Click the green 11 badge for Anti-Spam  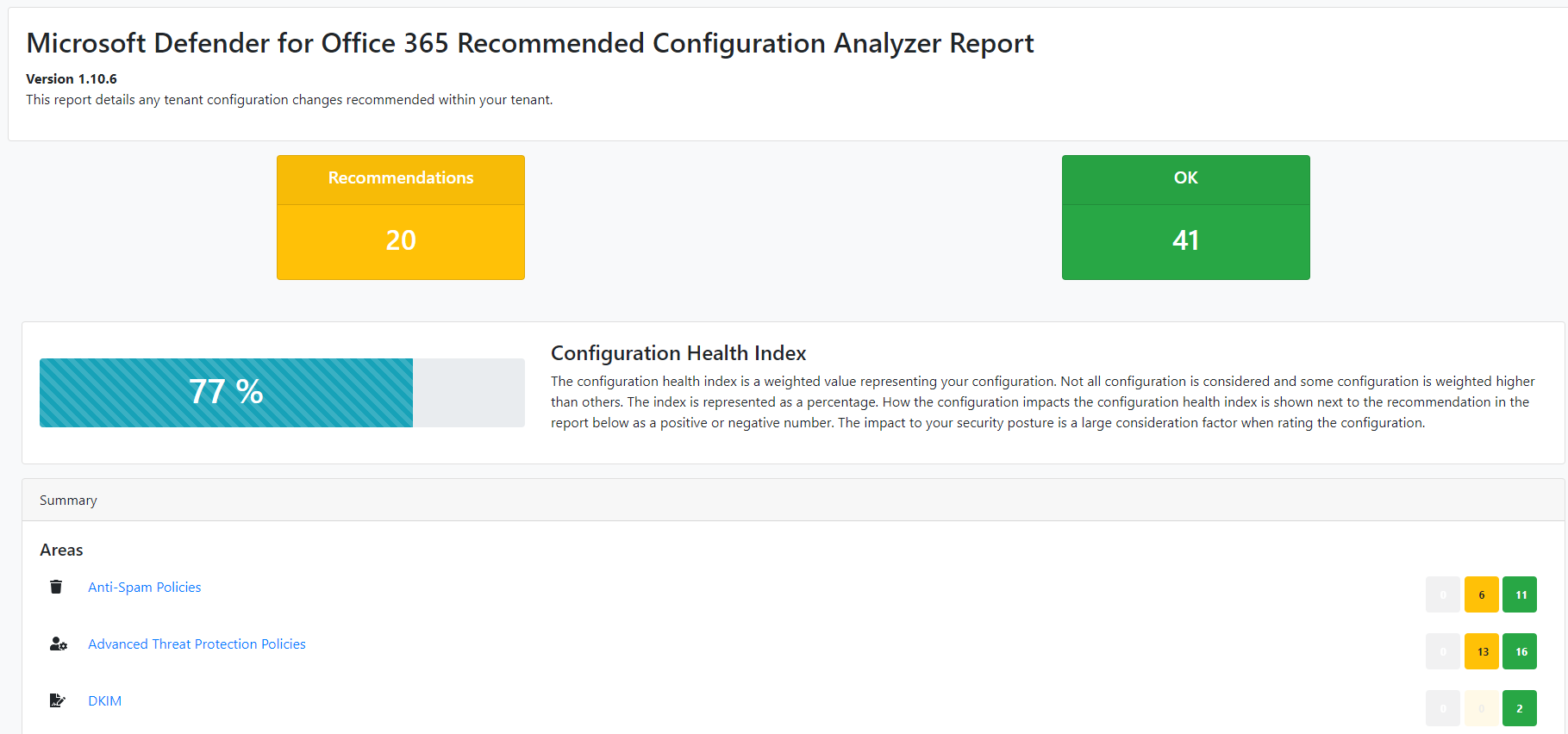click(1520, 594)
